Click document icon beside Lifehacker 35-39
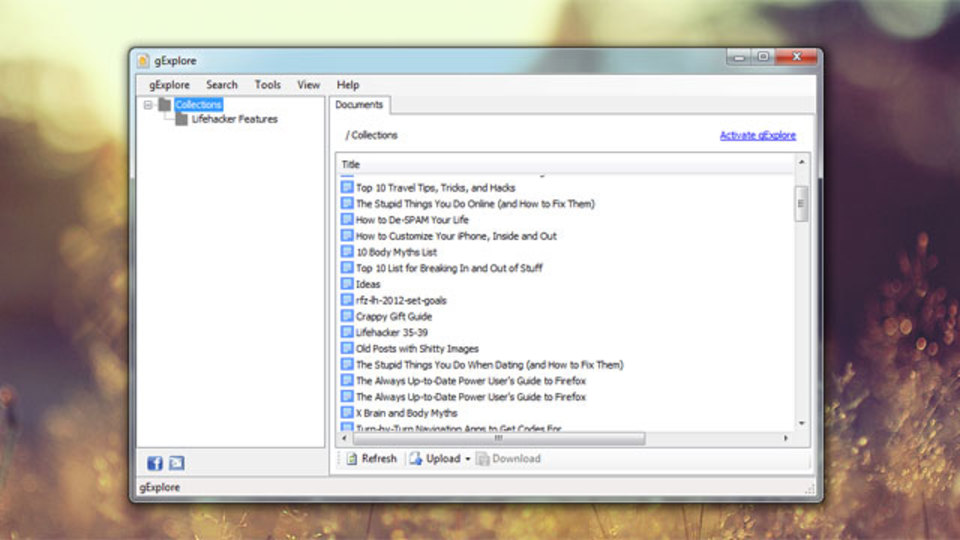960x540 pixels. [x=347, y=332]
